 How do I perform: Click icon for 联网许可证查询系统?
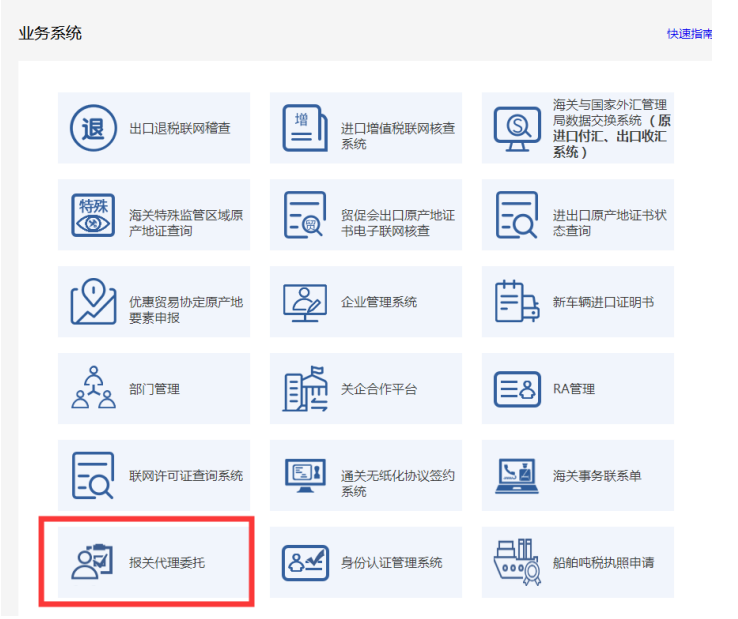pyautogui.click(x=93, y=475)
